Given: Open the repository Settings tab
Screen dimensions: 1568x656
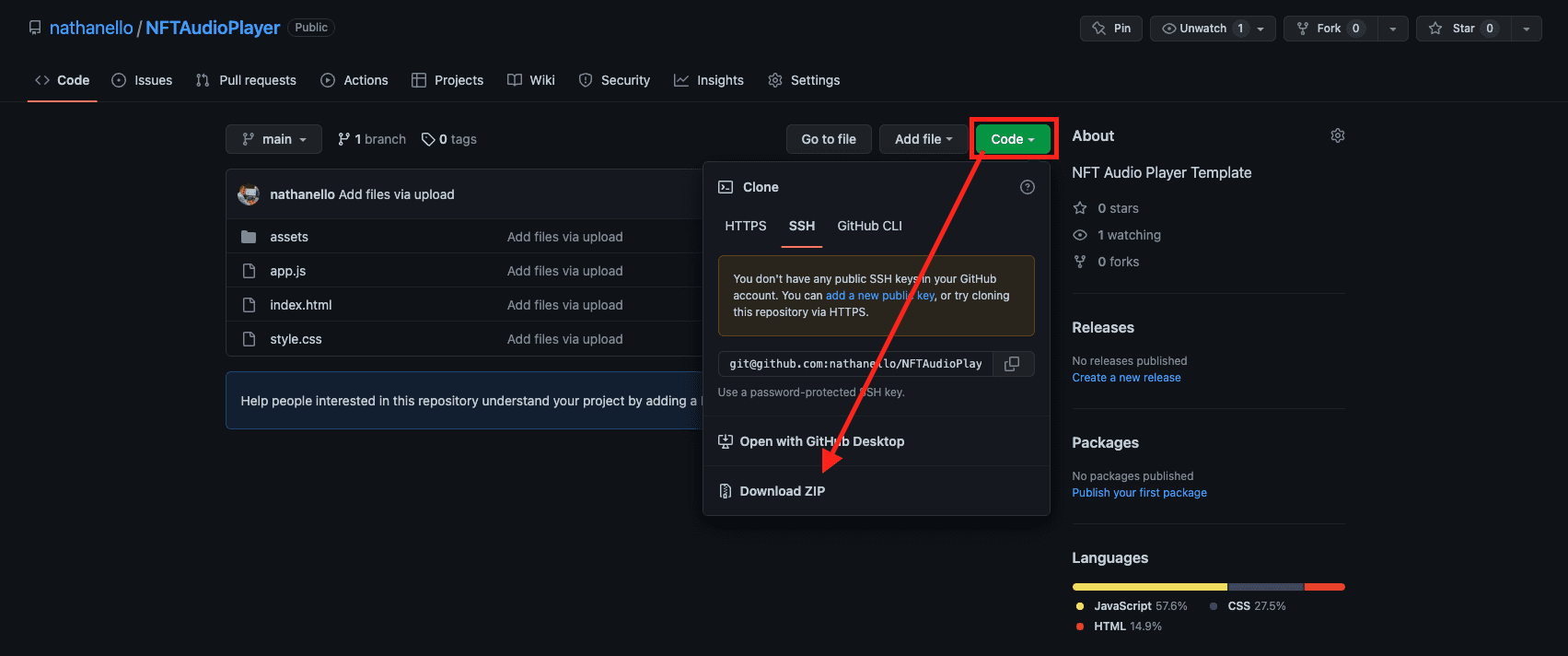Looking at the screenshot, I should pos(804,80).
